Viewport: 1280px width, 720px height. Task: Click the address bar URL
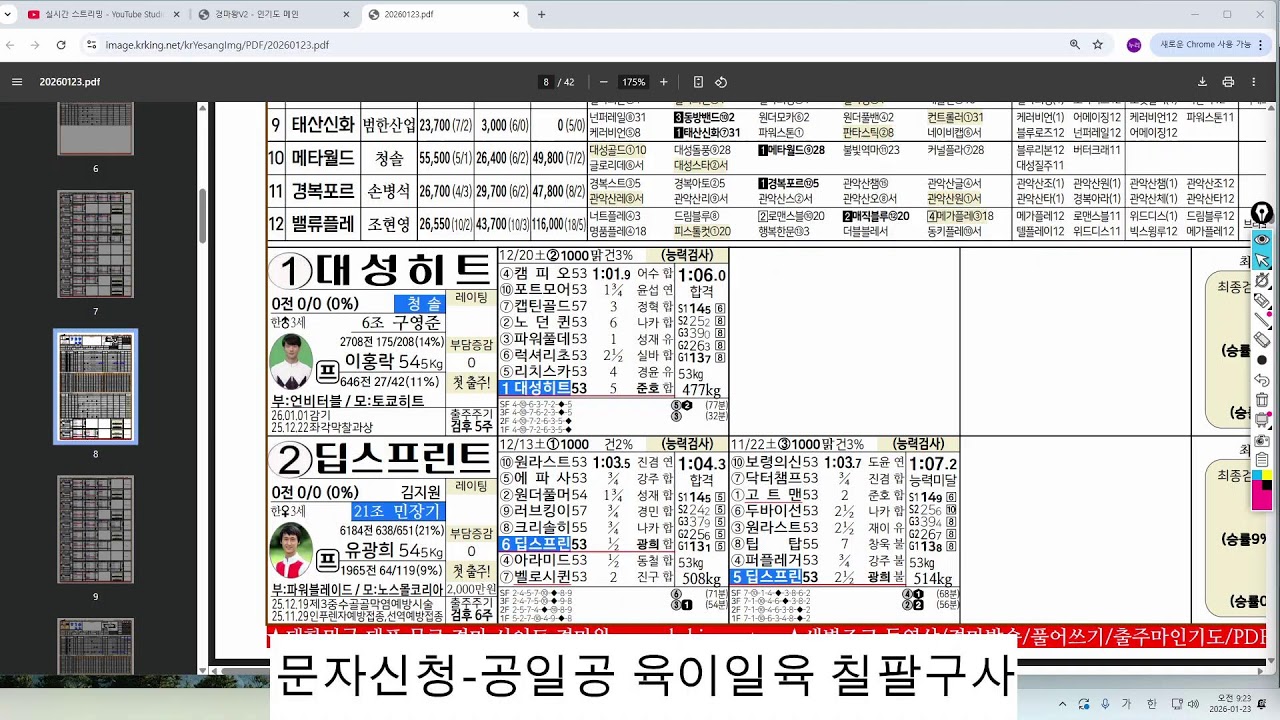coord(217,45)
